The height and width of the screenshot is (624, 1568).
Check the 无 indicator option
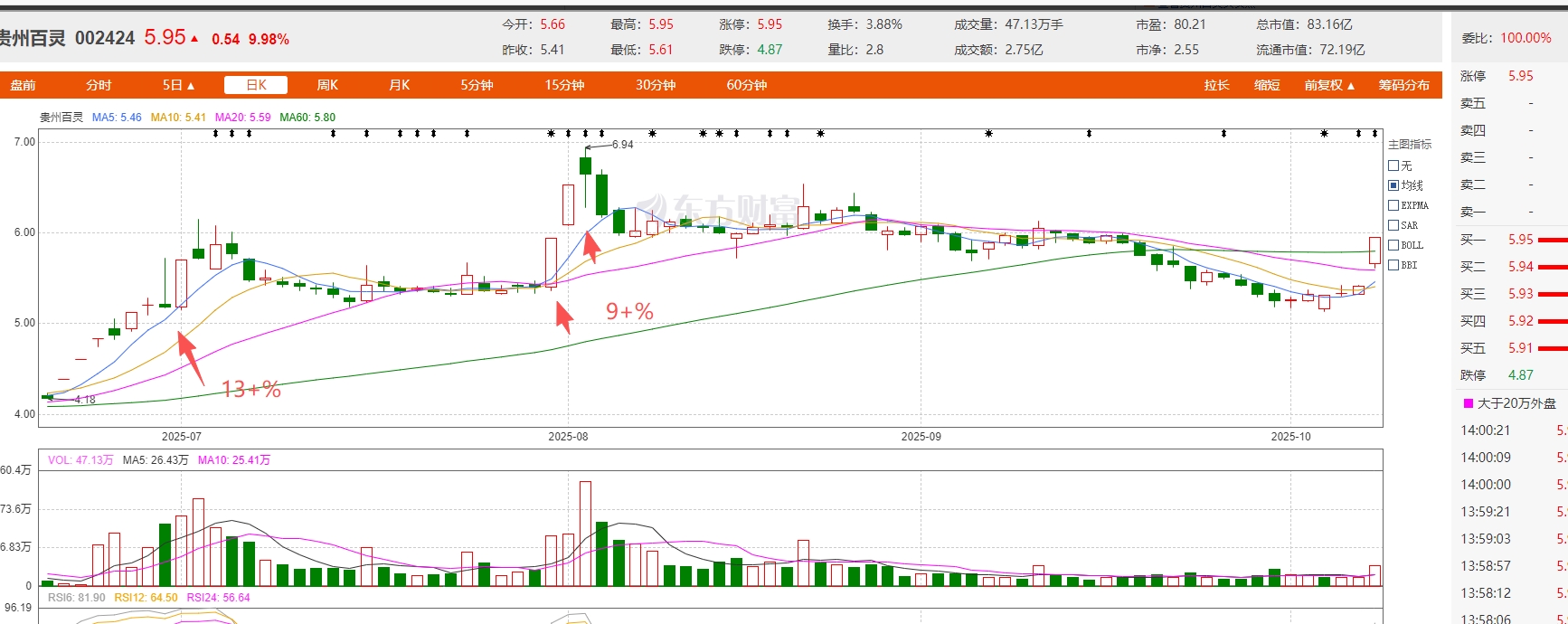tap(1393, 165)
